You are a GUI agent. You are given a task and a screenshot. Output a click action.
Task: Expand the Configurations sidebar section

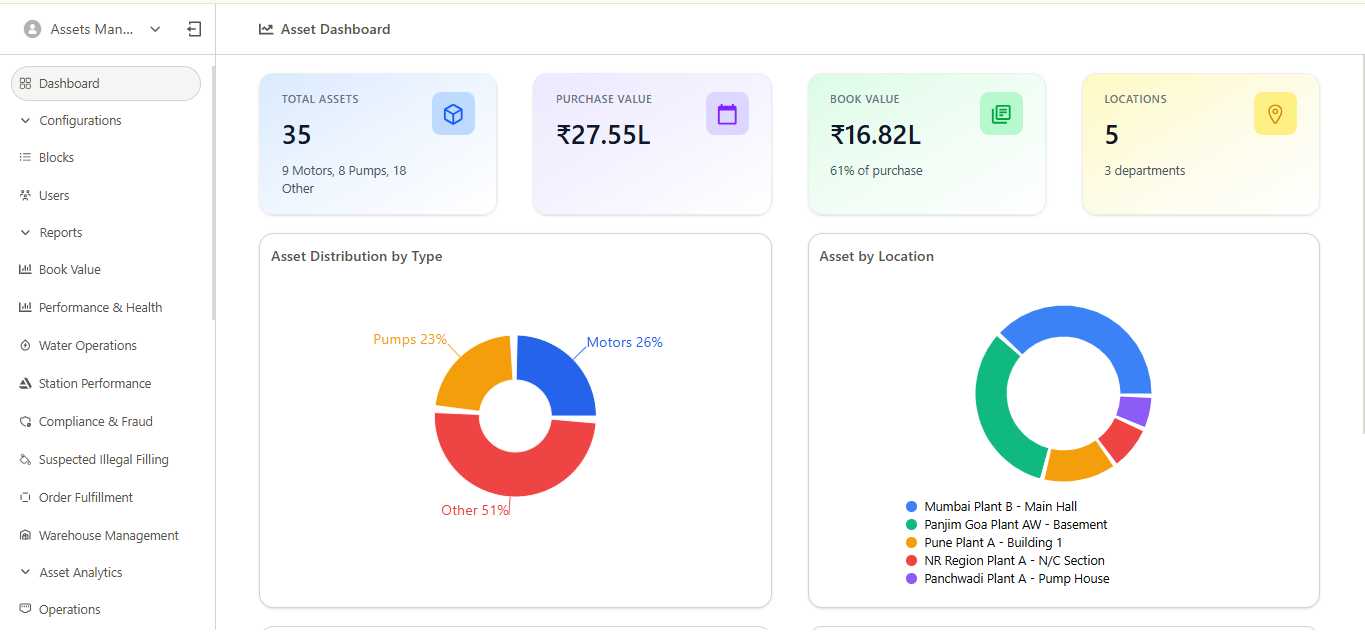click(80, 121)
